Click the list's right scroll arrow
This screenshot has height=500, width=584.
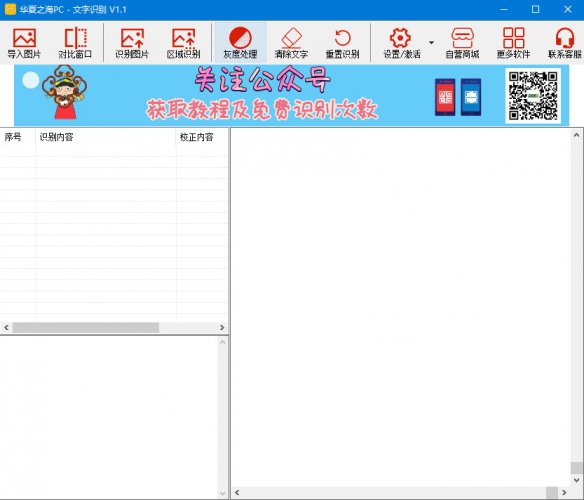coord(222,327)
